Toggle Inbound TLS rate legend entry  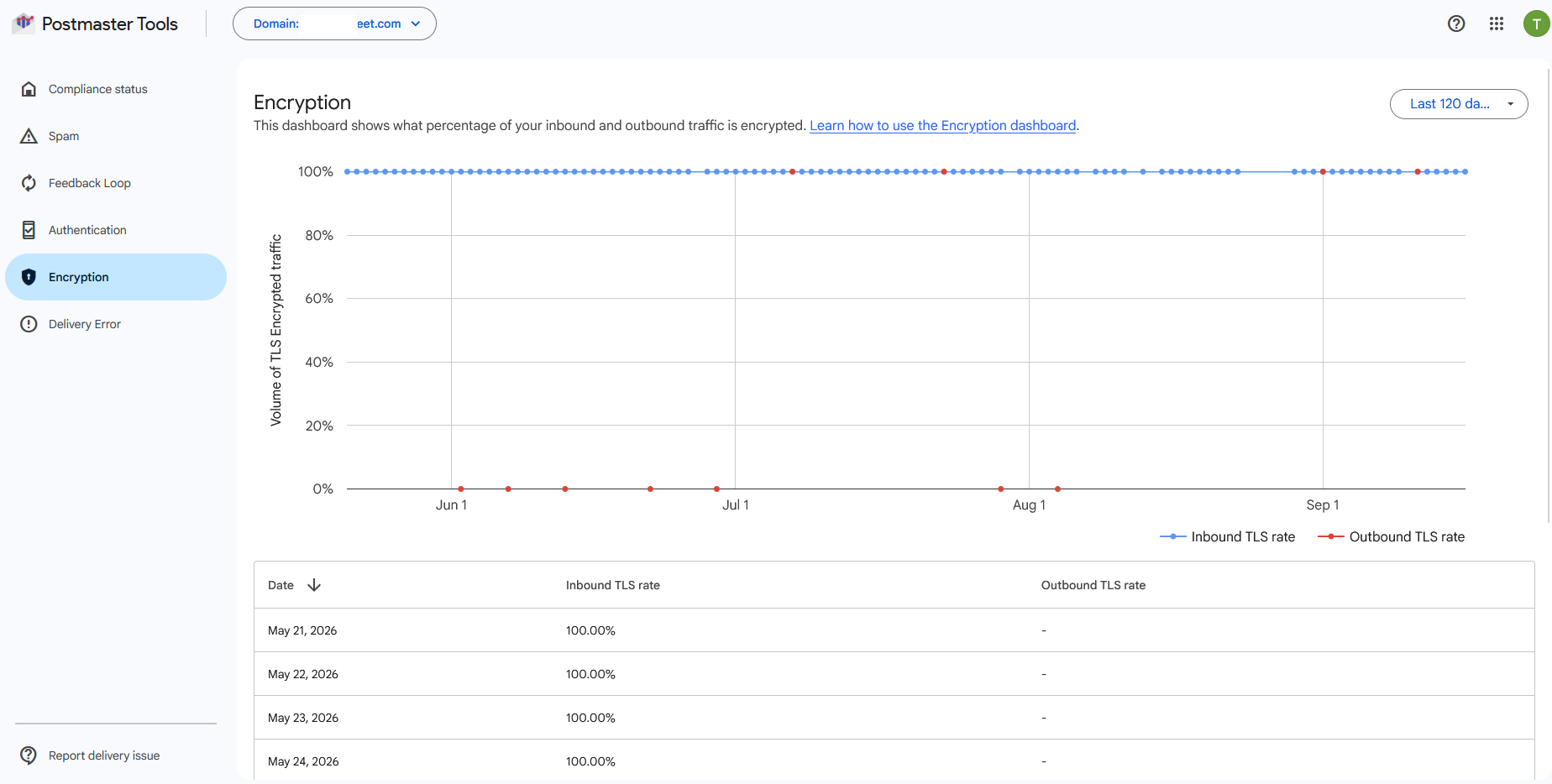[x=1227, y=536]
